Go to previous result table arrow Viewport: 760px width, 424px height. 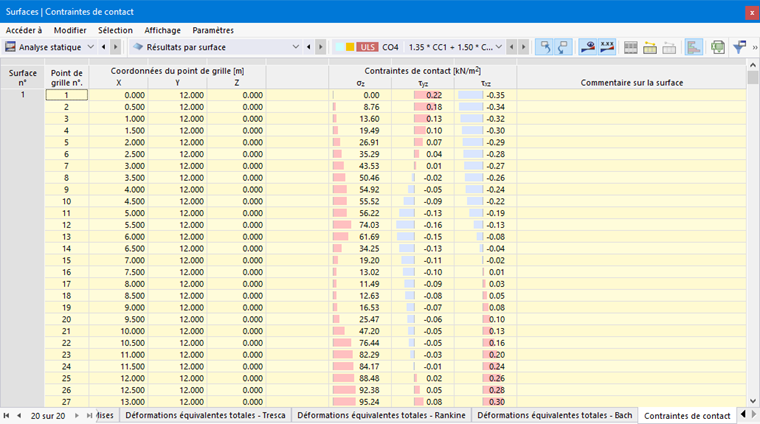point(309,47)
